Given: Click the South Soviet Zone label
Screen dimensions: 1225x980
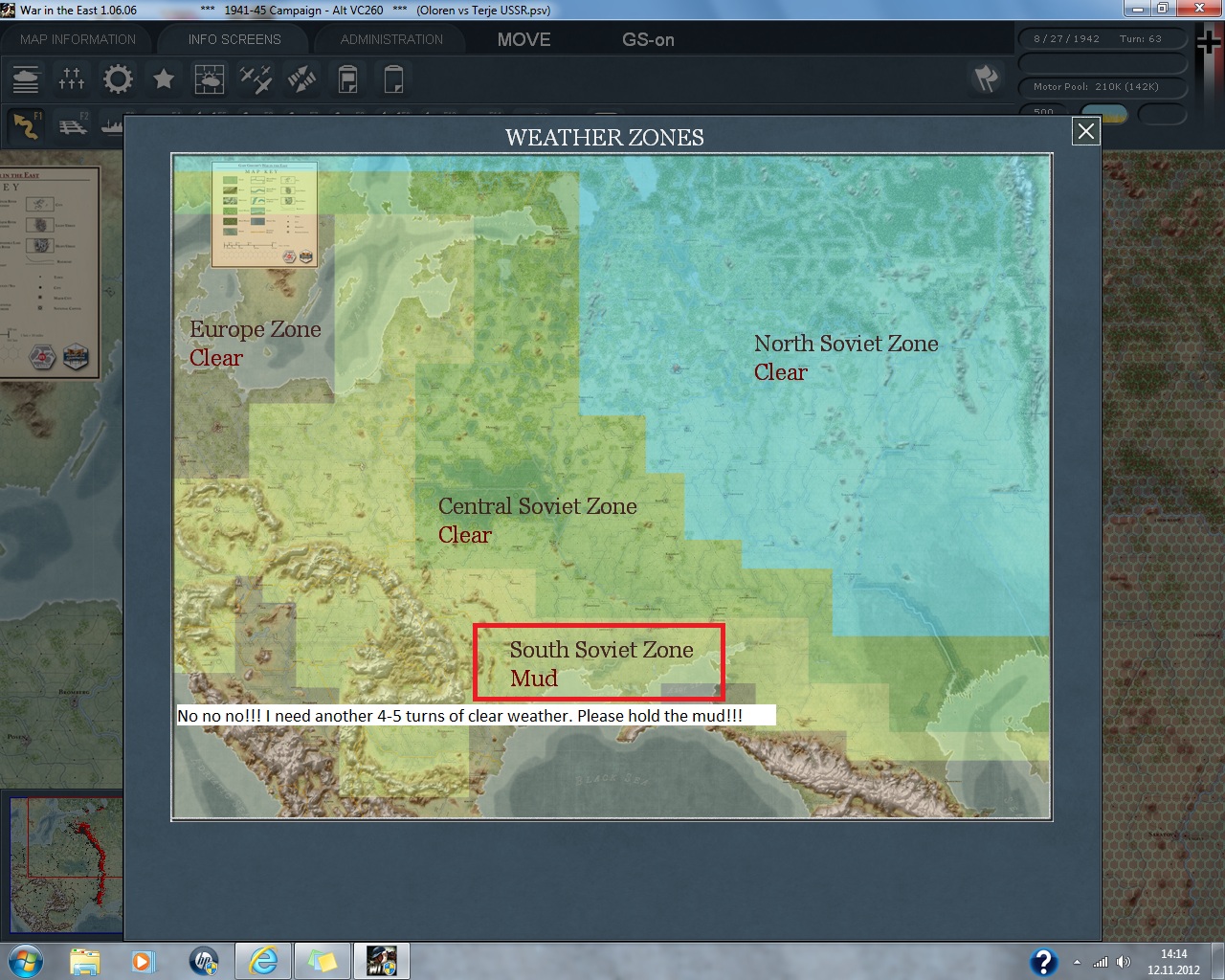Looking at the screenshot, I should pos(601,650).
